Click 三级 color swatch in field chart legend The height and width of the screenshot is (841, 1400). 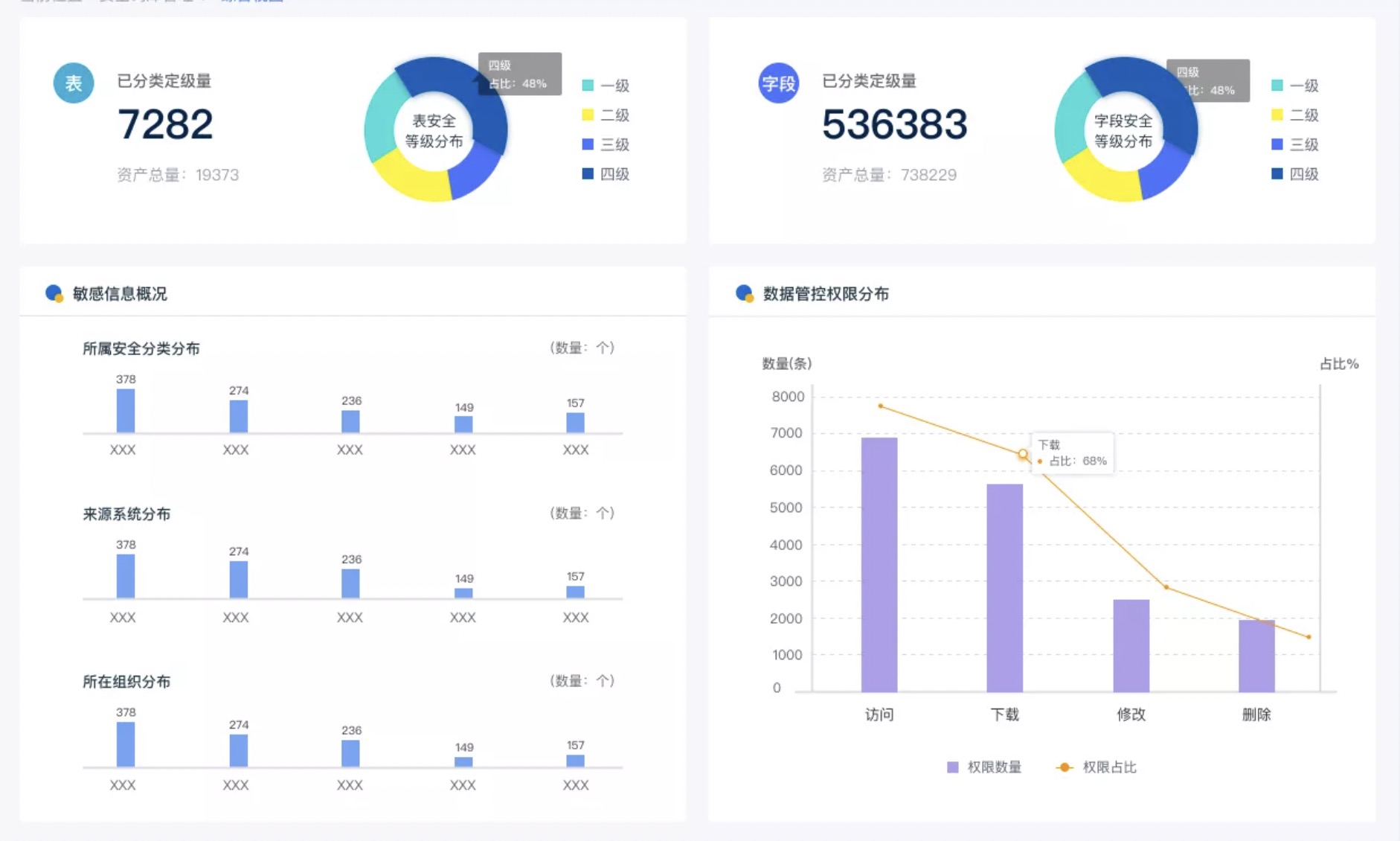pos(1277,144)
